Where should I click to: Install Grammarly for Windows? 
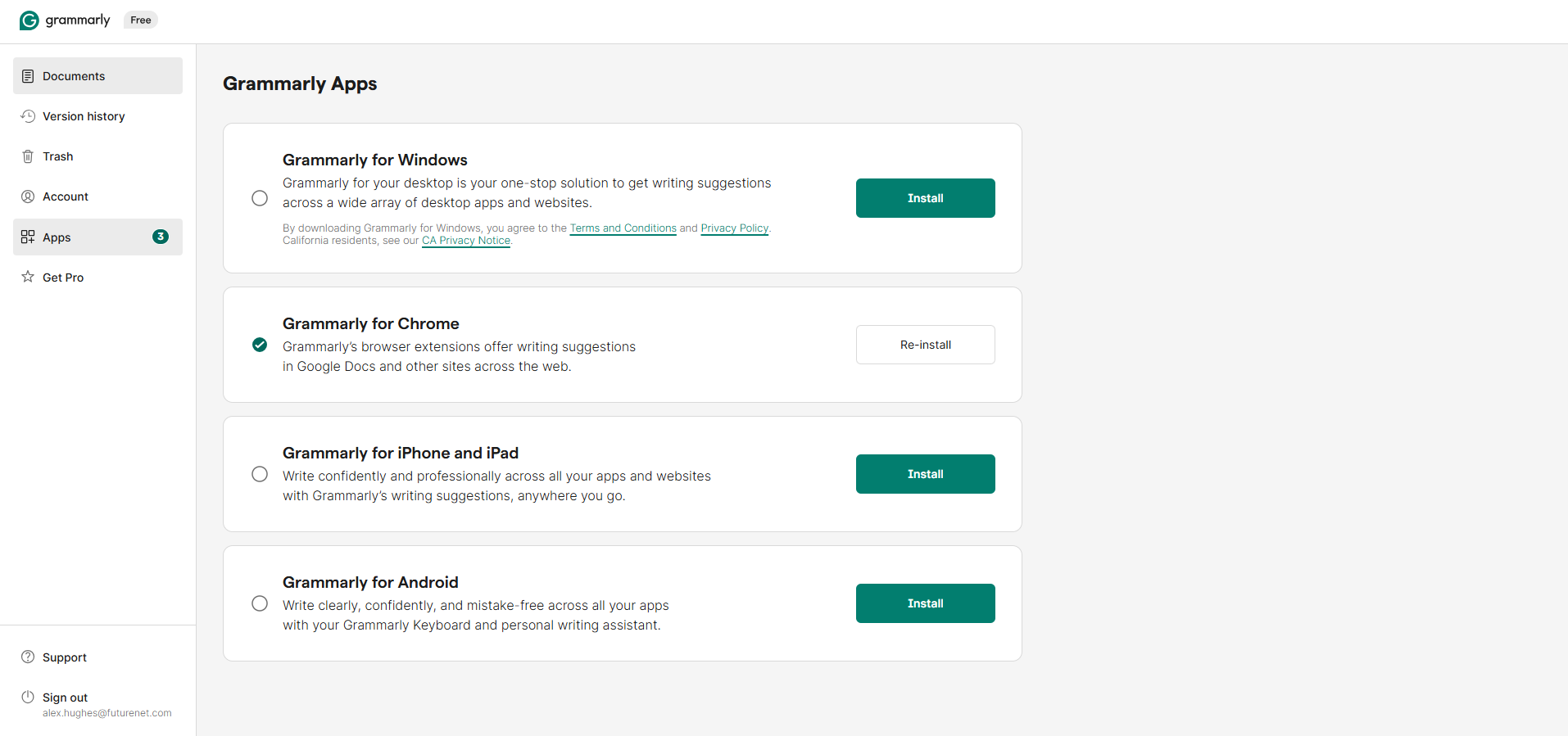point(925,197)
